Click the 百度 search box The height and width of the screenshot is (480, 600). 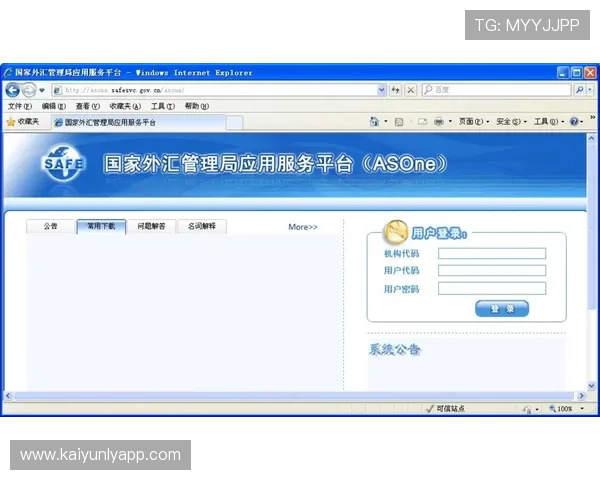[x=496, y=90]
